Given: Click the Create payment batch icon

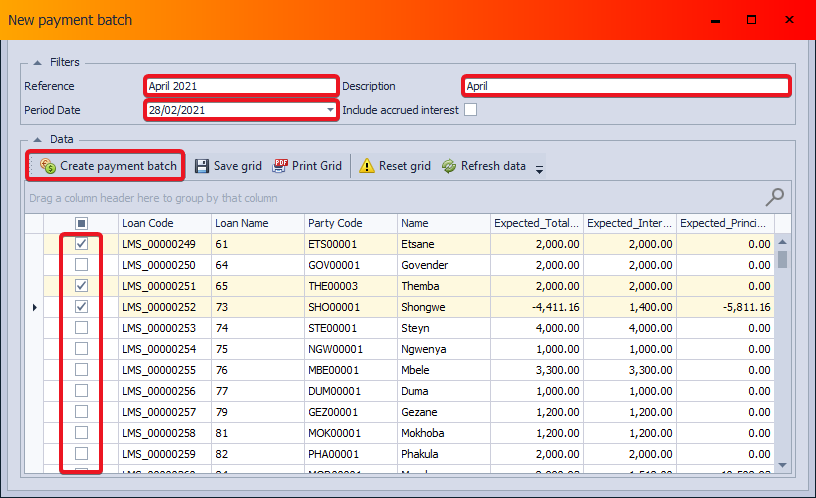Looking at the screenshot, I should pyautogui.click(x=47, y=166).
